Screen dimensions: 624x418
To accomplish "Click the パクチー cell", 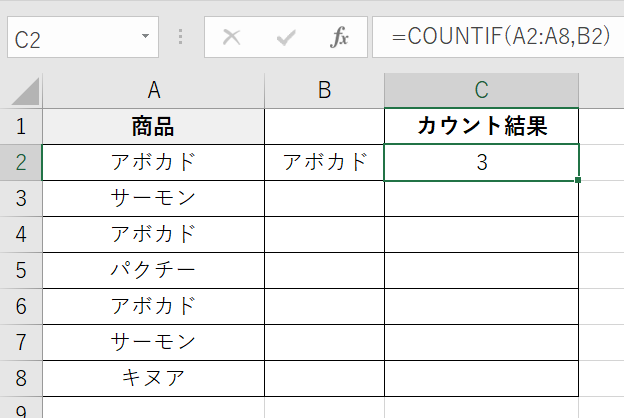I will [154, 270].
